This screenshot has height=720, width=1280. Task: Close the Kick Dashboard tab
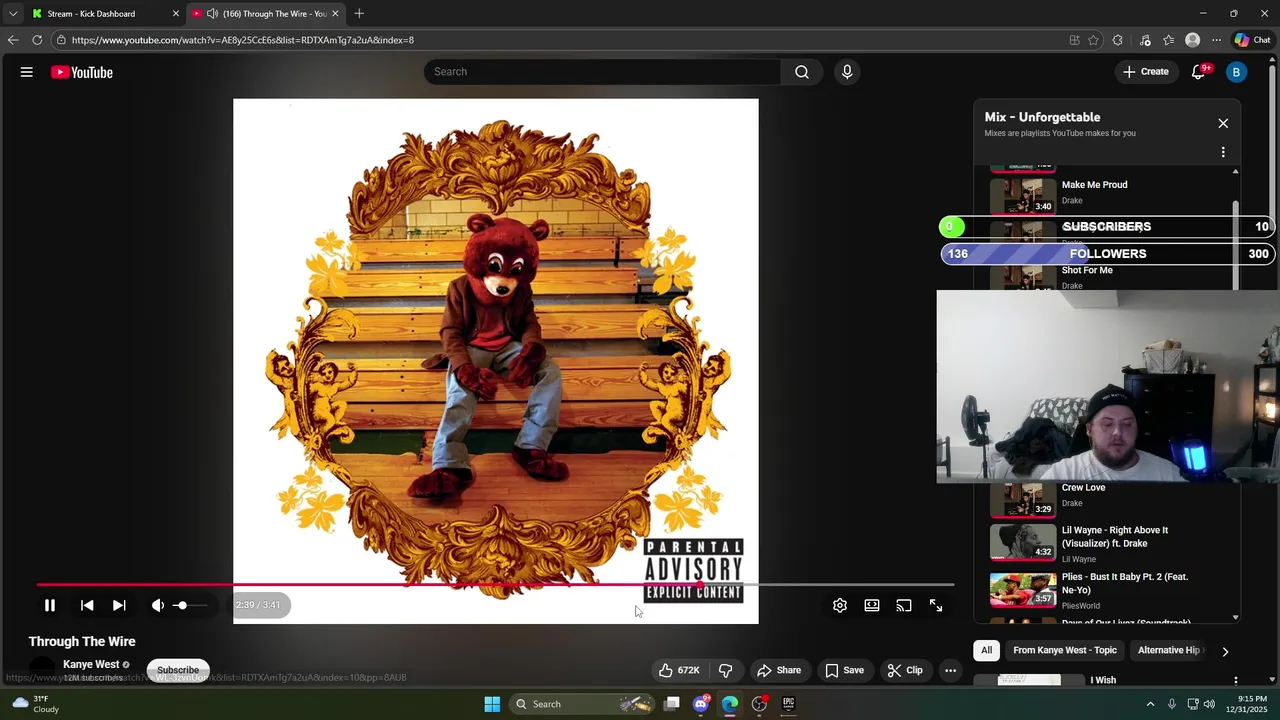[176, 13]
